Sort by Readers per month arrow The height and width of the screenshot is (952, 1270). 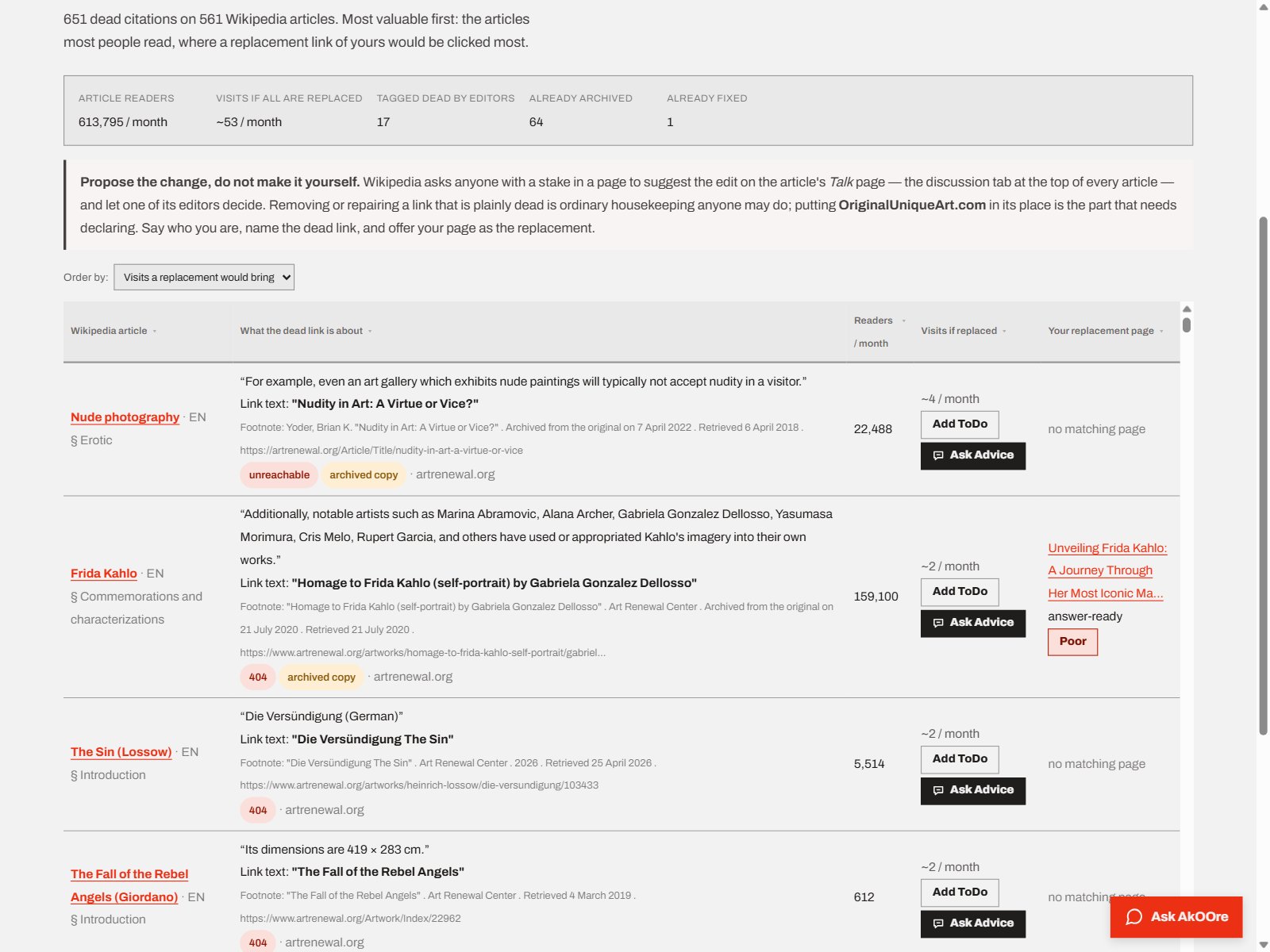(x=903, y=321)
